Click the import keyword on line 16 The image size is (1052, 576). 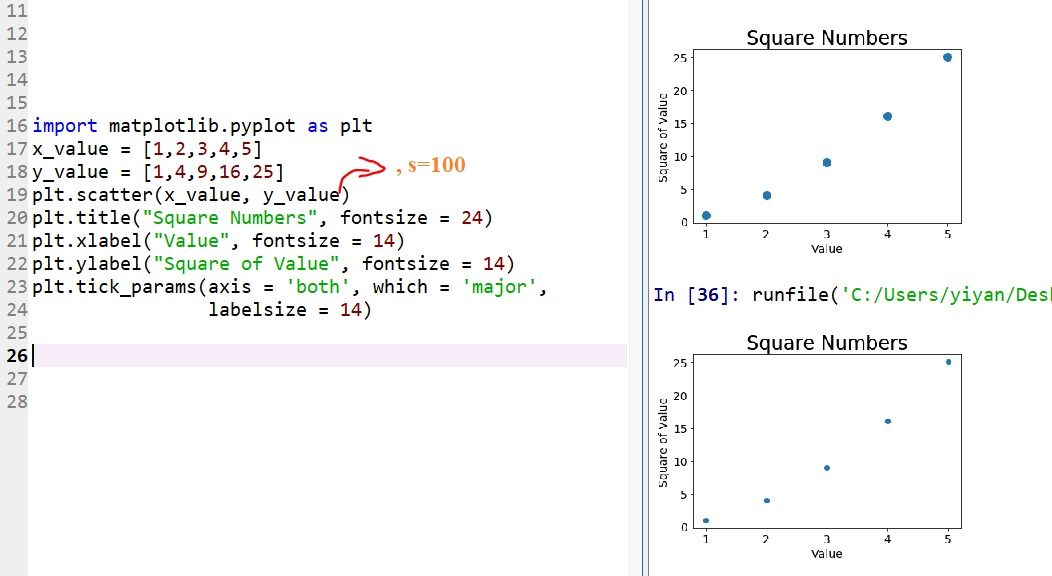[65, 126]
